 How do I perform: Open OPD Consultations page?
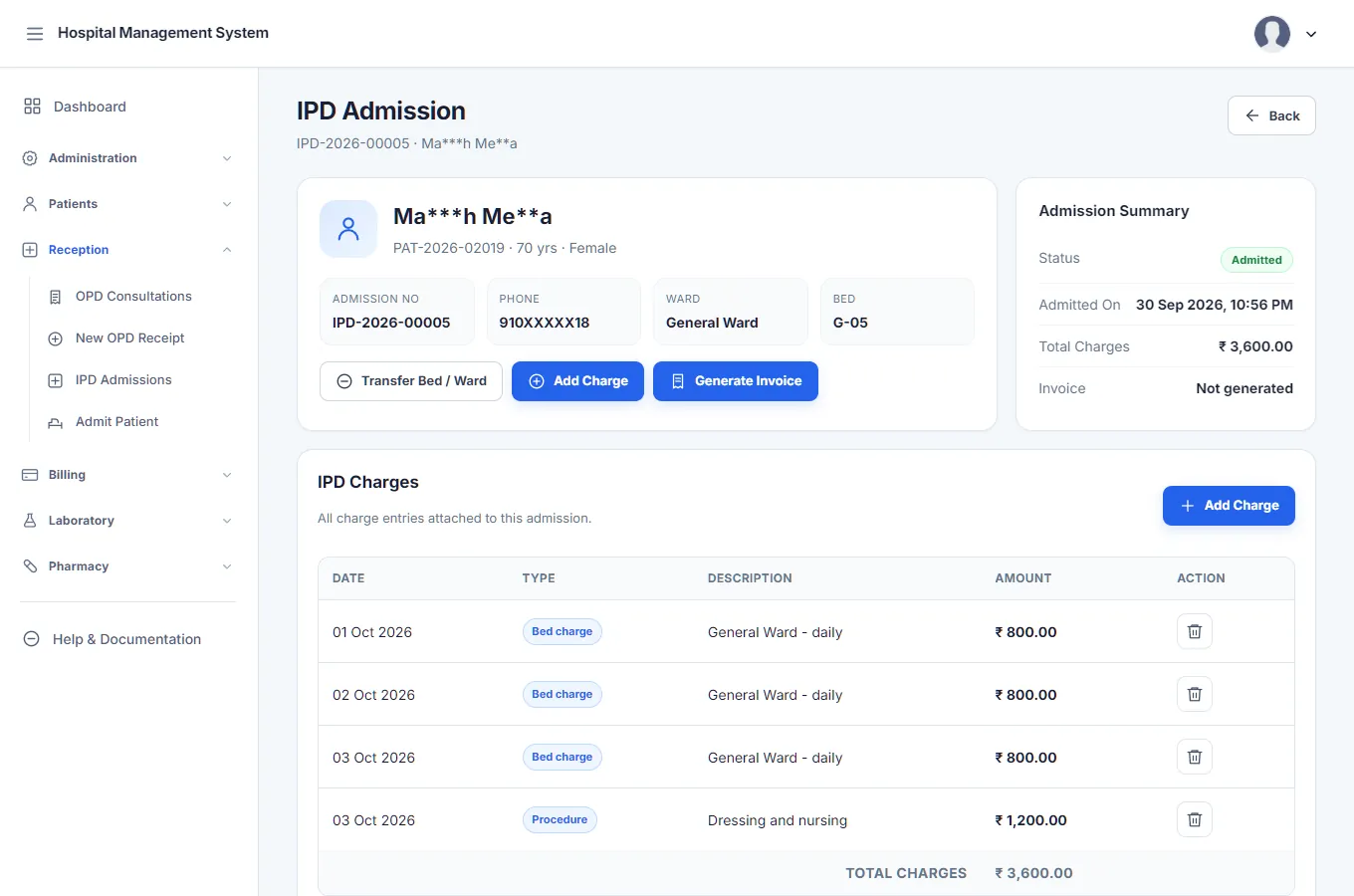(x=133, y=297)
